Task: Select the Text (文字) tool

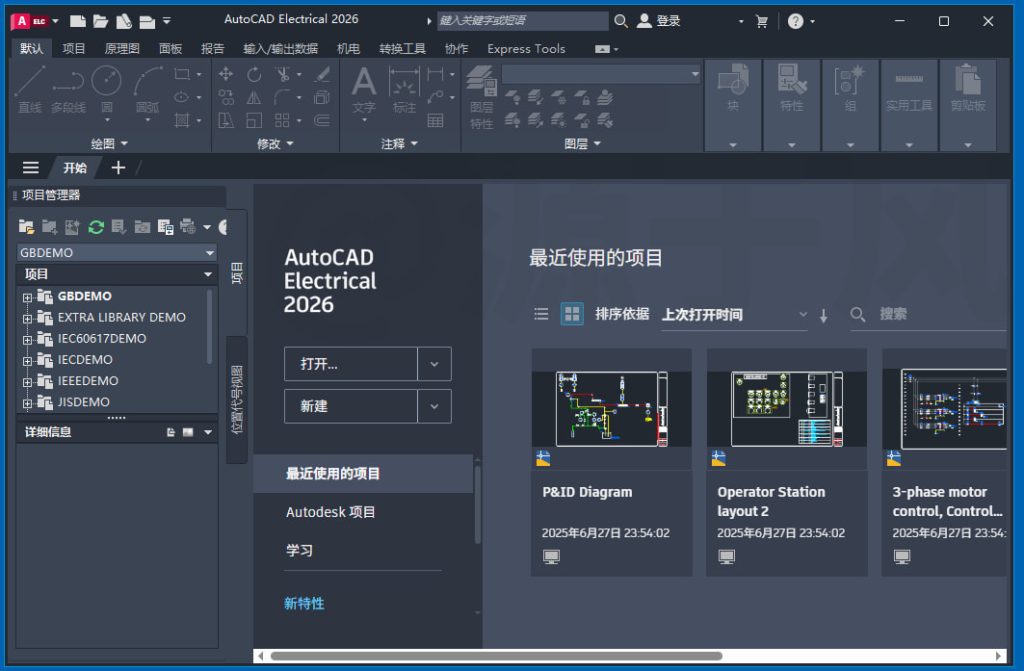Action: click(364, 90)
